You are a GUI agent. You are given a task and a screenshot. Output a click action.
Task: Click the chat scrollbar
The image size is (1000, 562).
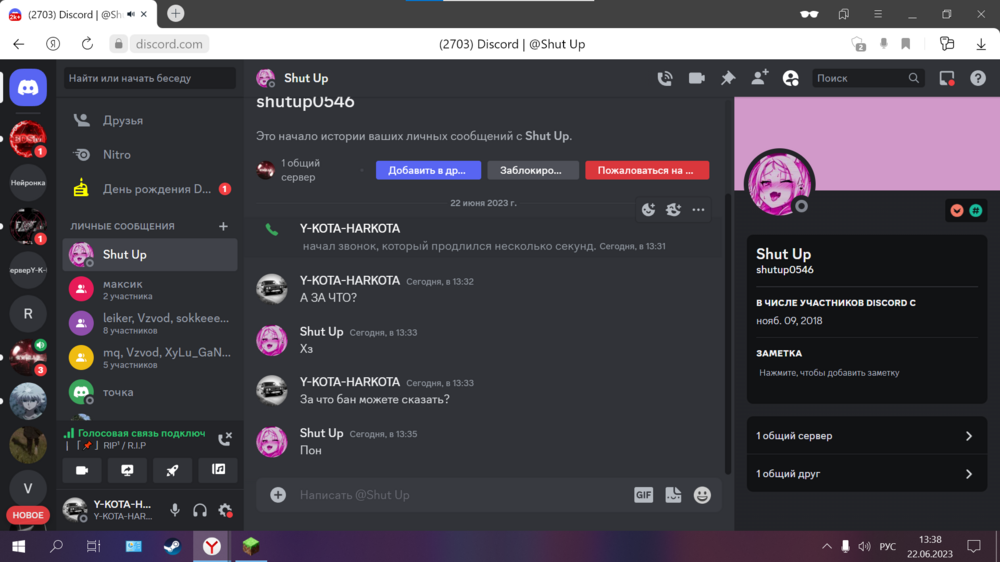(x=728, y=332)
